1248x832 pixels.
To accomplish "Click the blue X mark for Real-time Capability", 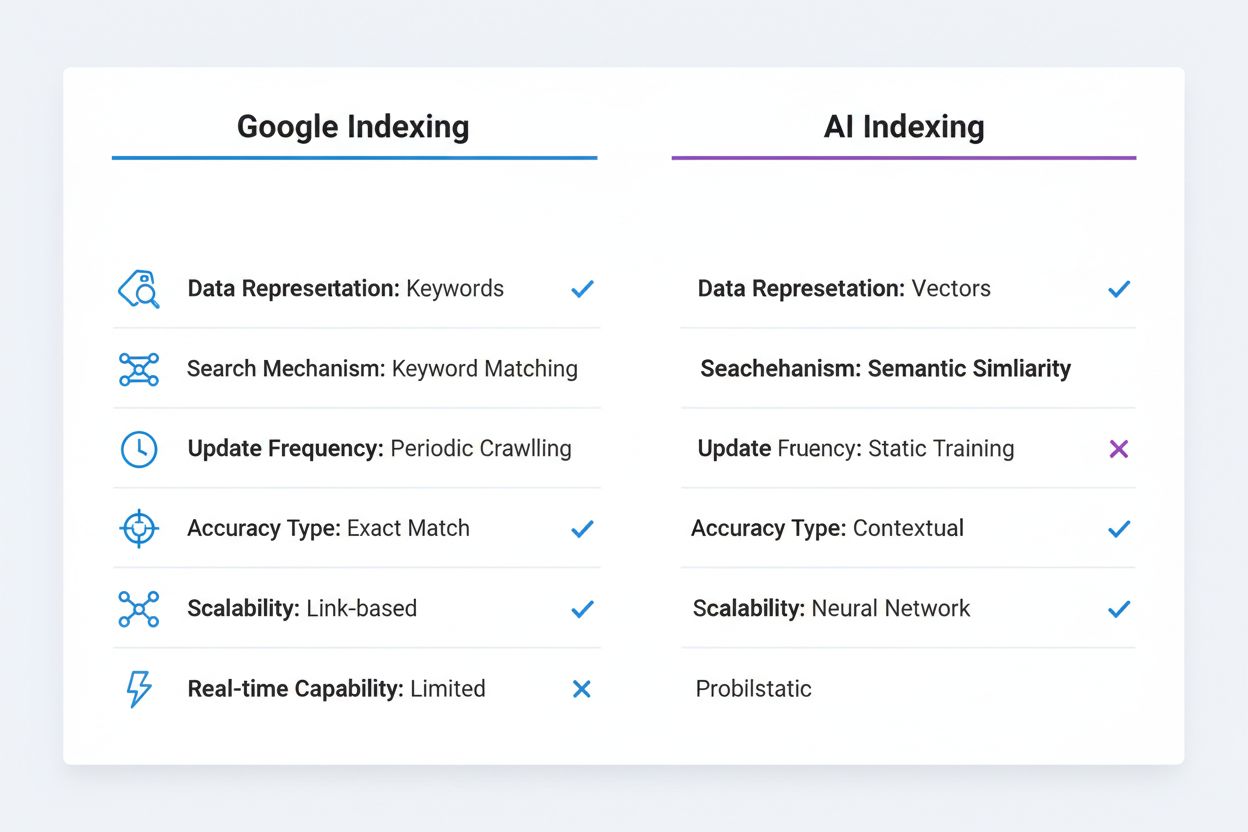I will (x=582, y=689).
